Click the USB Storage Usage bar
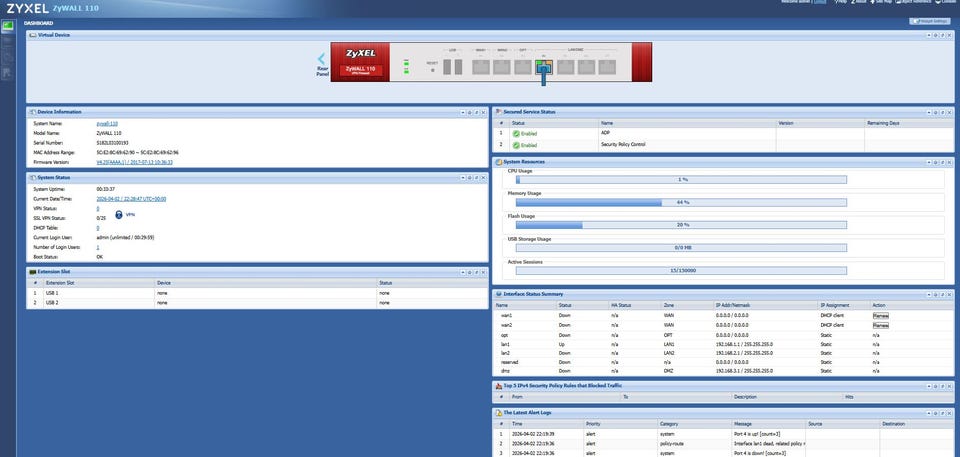The width and height of the screenshot is (960, 457). pyautogui.click(x=681, y=247)
